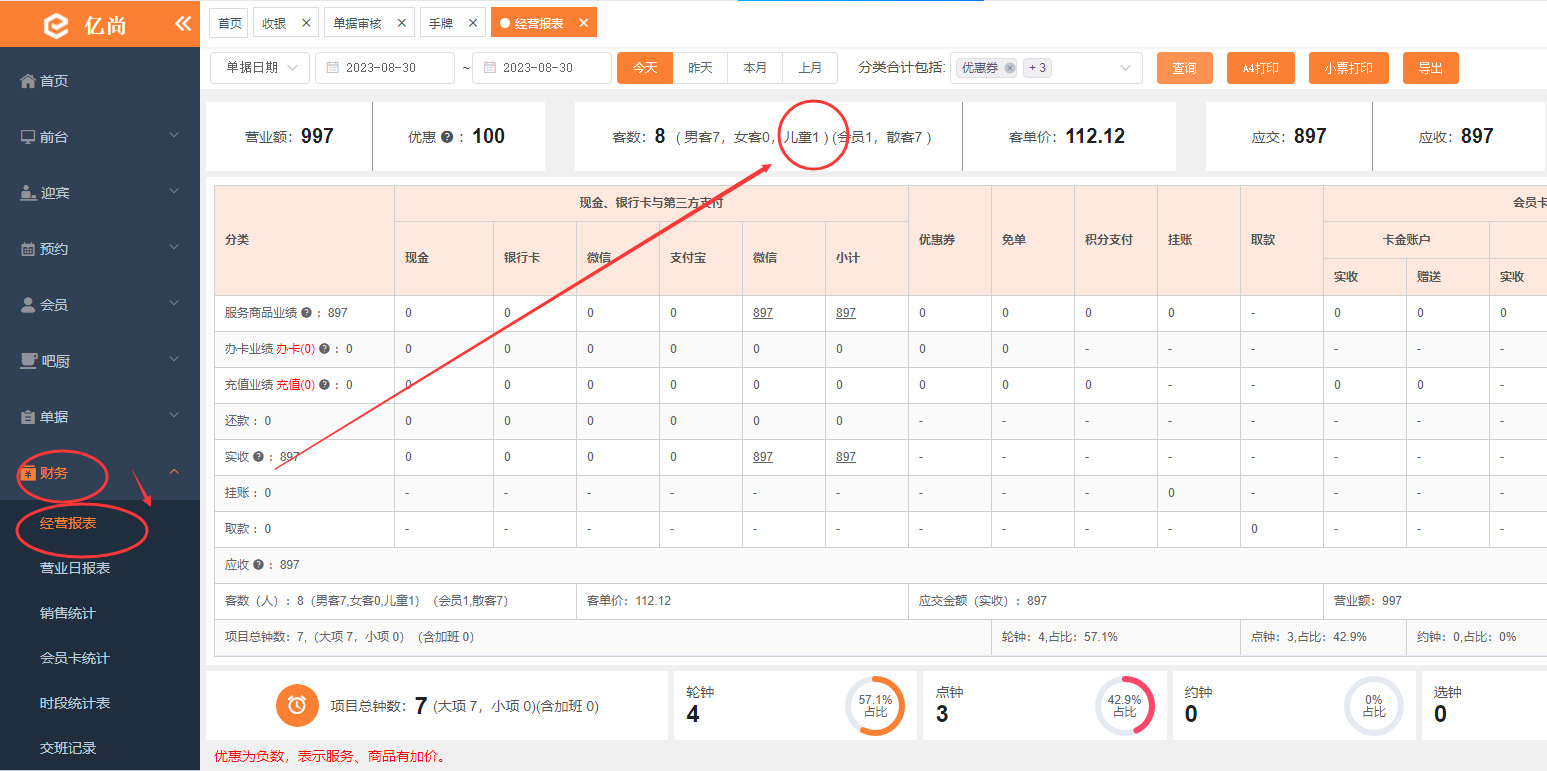
Task: Click the end date input field
Action: pyautogui.click(x=542, y=68)
